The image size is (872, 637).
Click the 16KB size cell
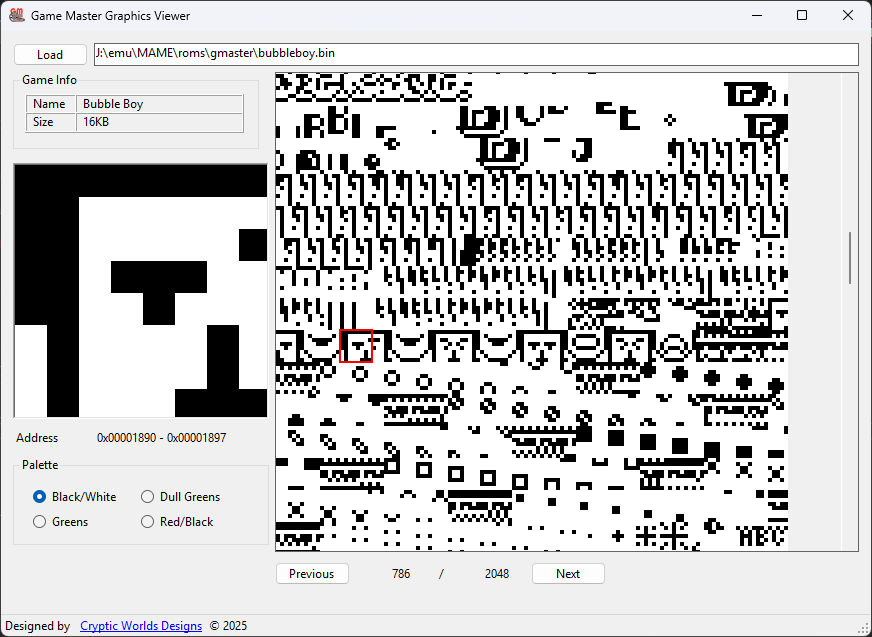pos(160,123)
